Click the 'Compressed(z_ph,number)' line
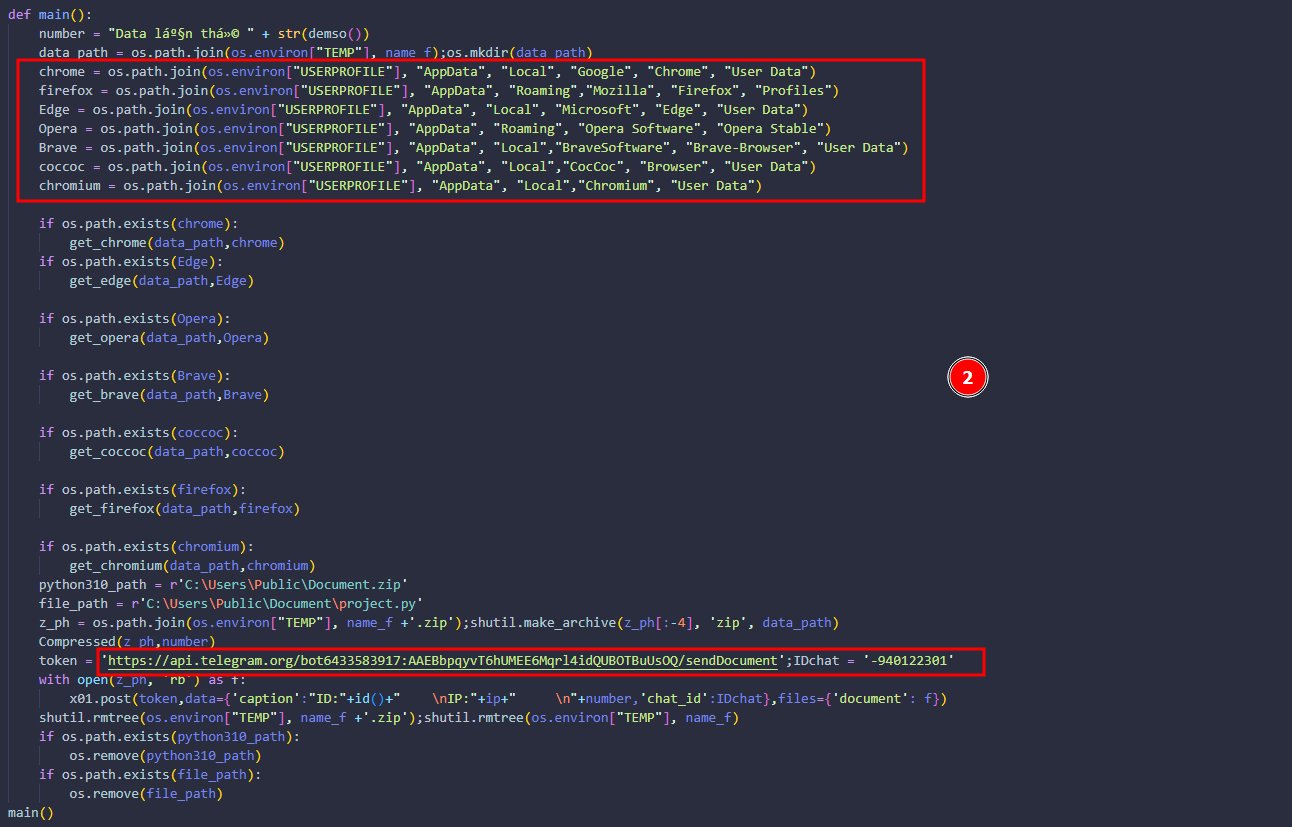1292x827 pixels. [128, 641]
